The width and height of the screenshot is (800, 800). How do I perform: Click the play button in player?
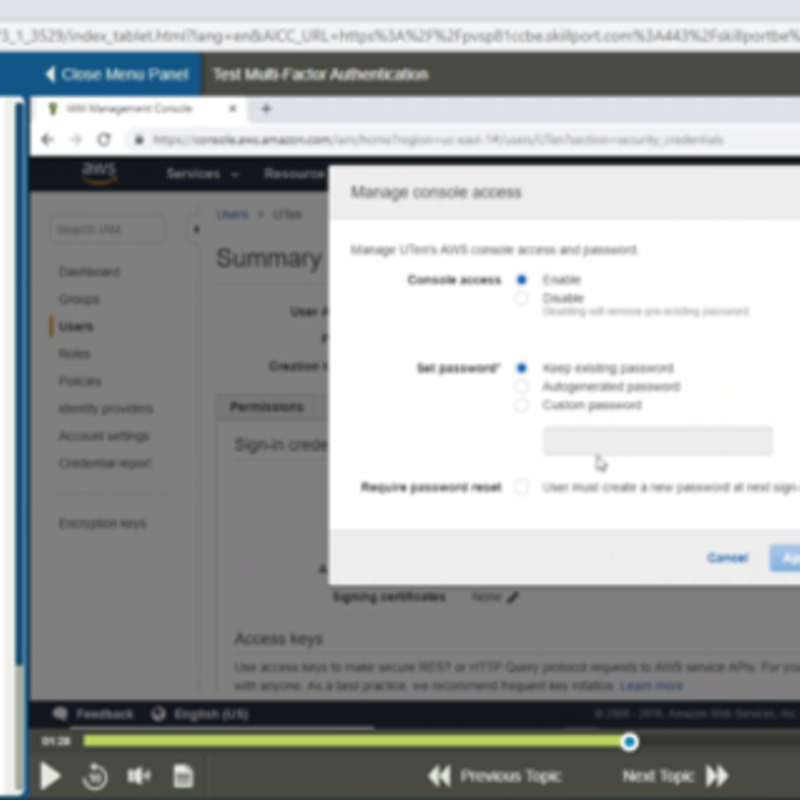point(51,776)
